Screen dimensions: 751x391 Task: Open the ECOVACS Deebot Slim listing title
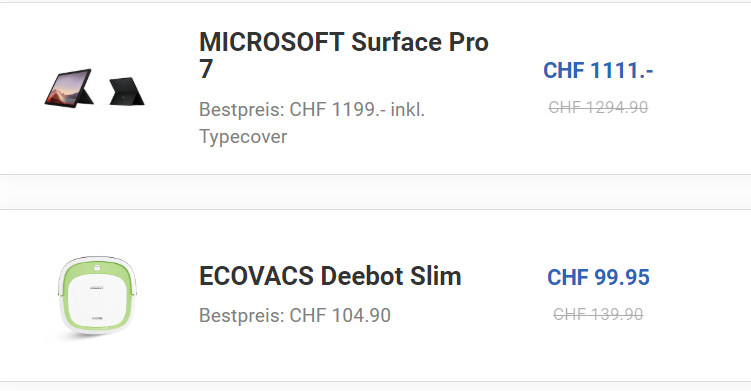pyautogui.click(x=330, y=276)
